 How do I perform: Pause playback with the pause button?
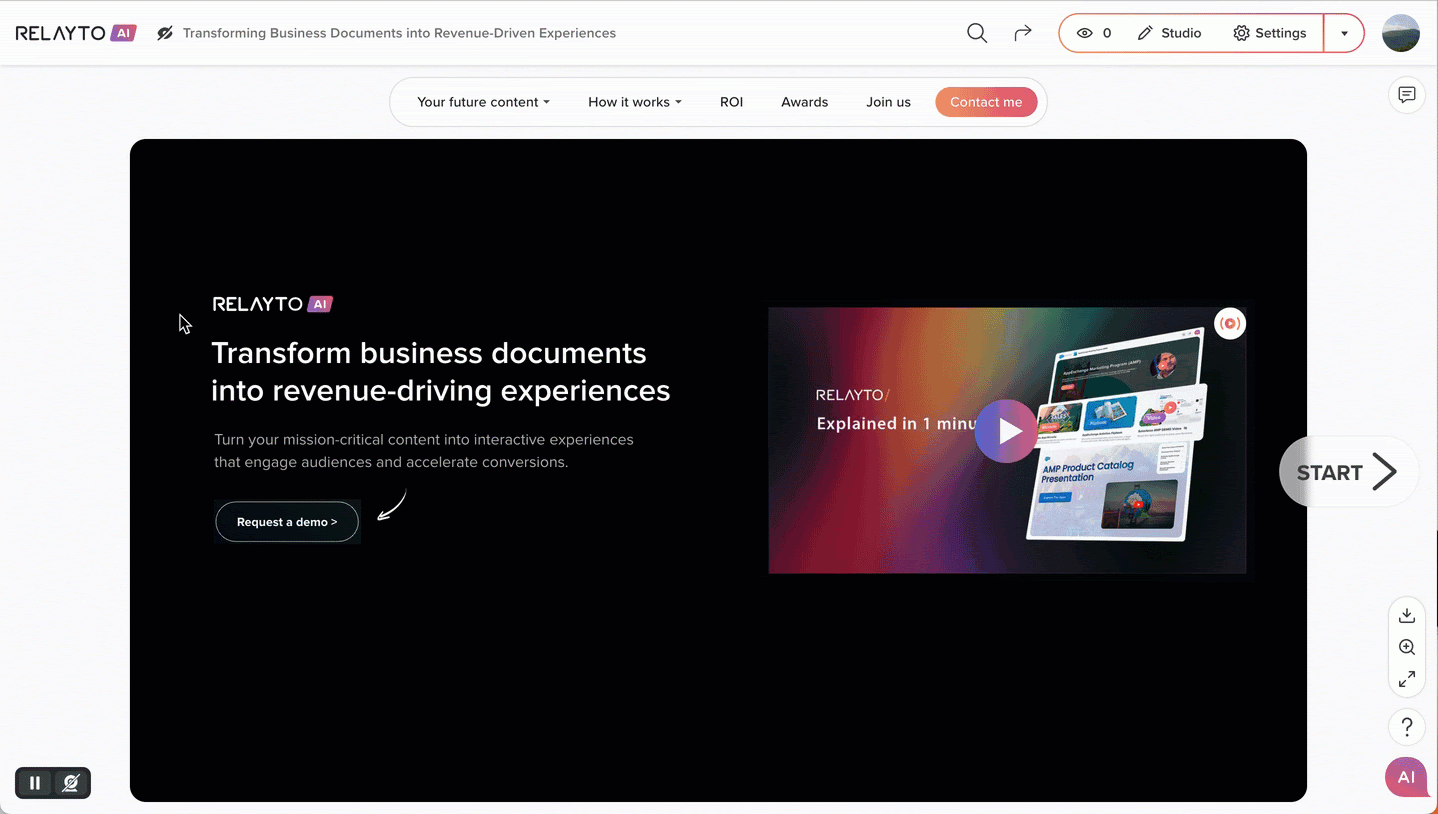click(35, 783)
